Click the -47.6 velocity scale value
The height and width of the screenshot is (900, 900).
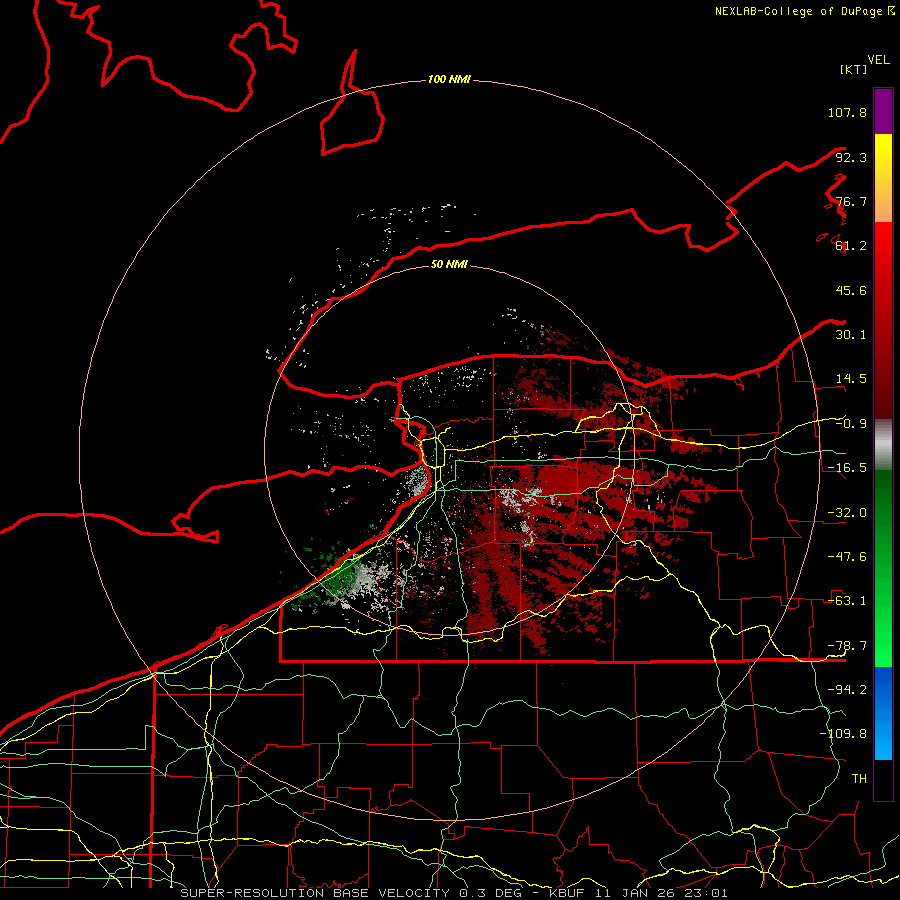(846, 556)
